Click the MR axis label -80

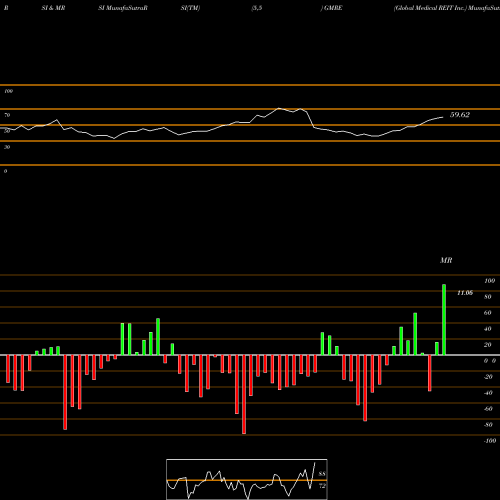488,425
